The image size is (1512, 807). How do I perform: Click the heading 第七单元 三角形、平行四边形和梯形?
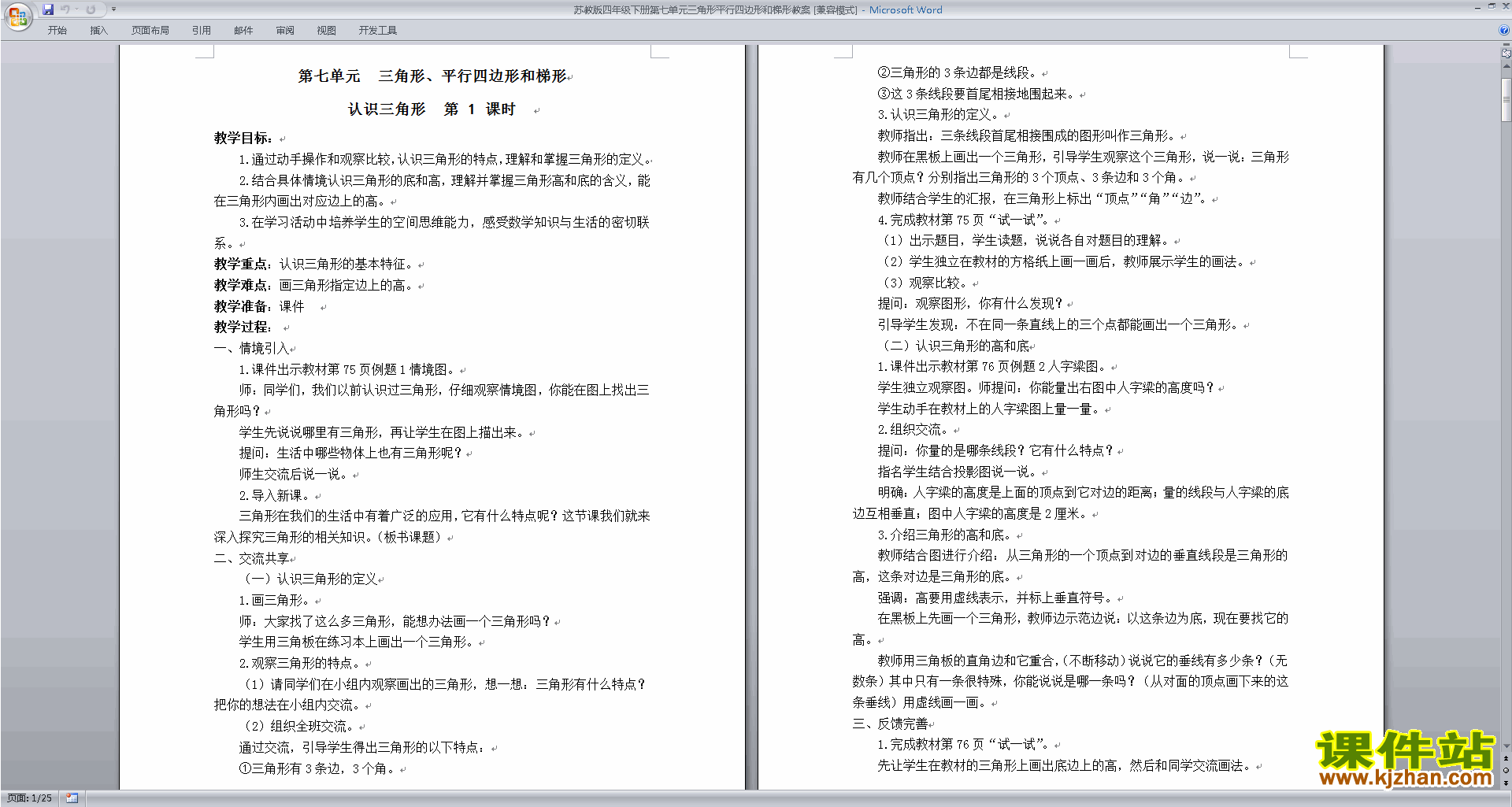(x=432, y=76)
